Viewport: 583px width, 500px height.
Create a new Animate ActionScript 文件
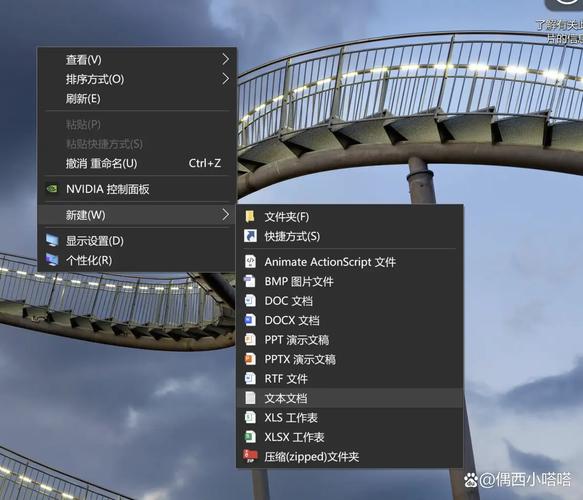pos(350,262)
